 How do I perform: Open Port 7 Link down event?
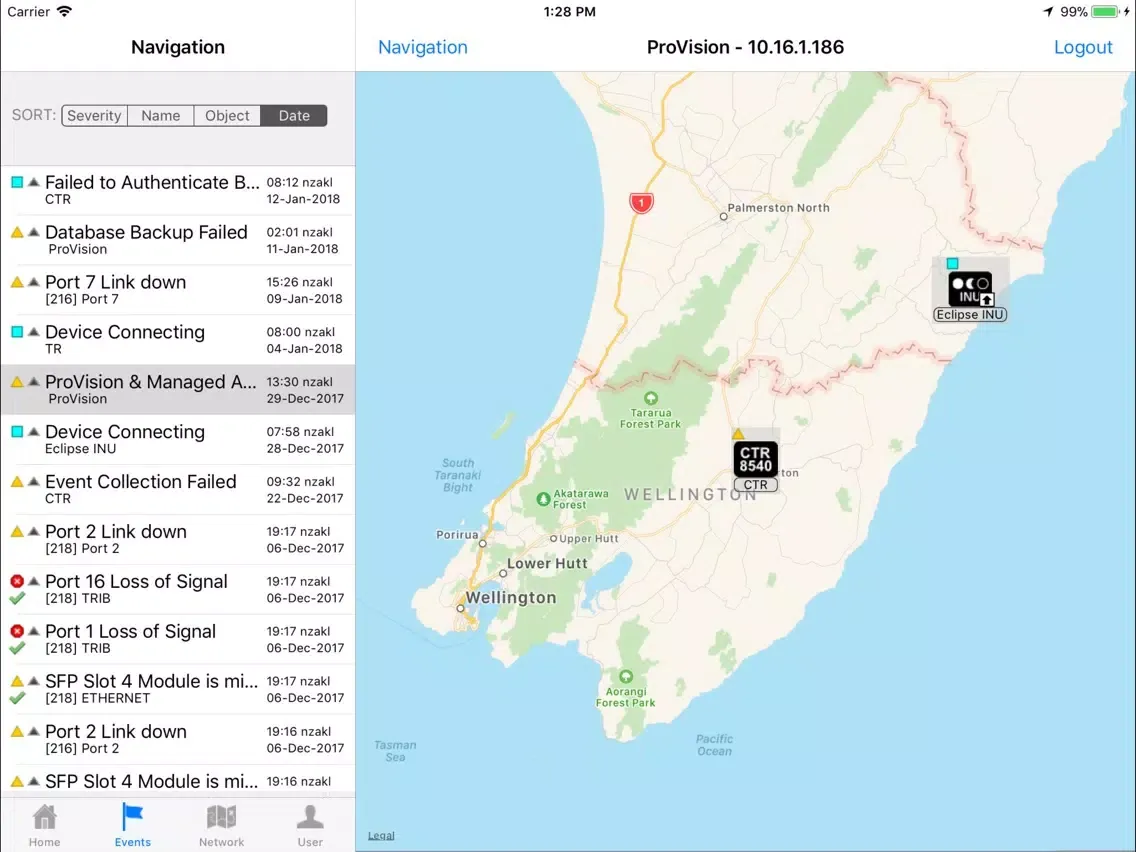pyautogui.click(x=178, y=290)
